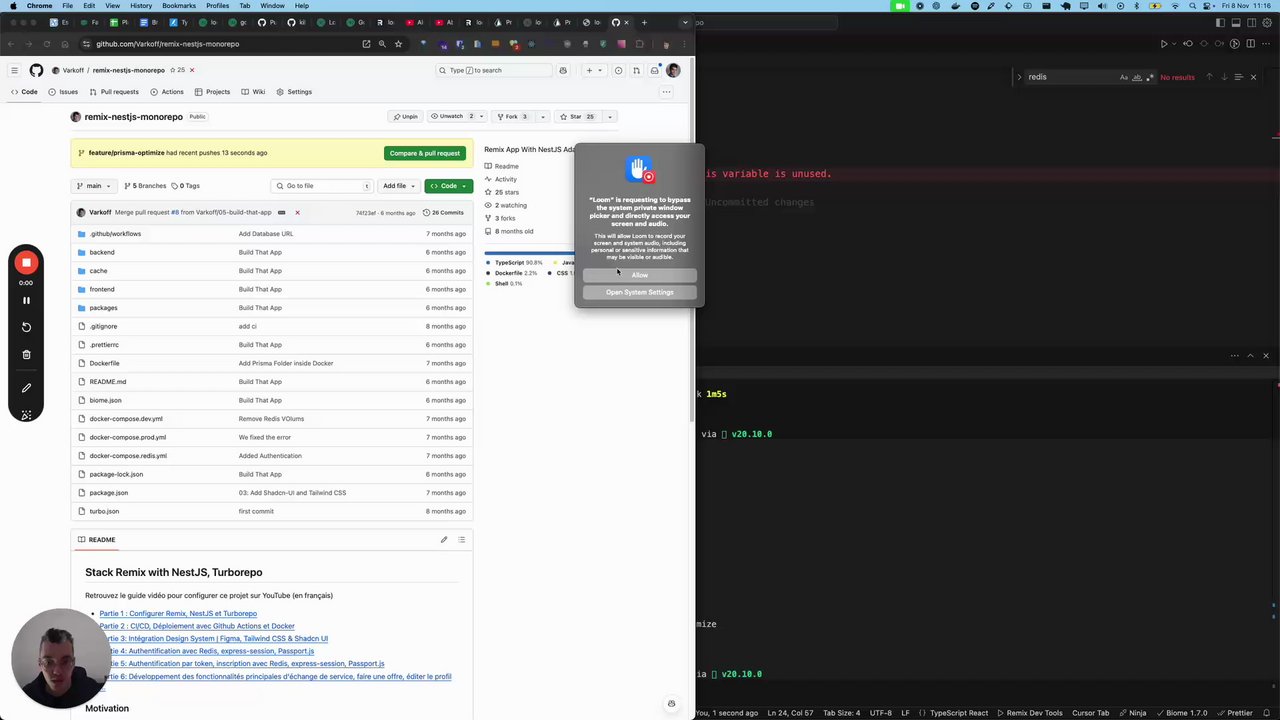The height and width of the screenshot is (720, 1280).
Task: Open the Pull requests tab
Action: [x=114, y=92]
